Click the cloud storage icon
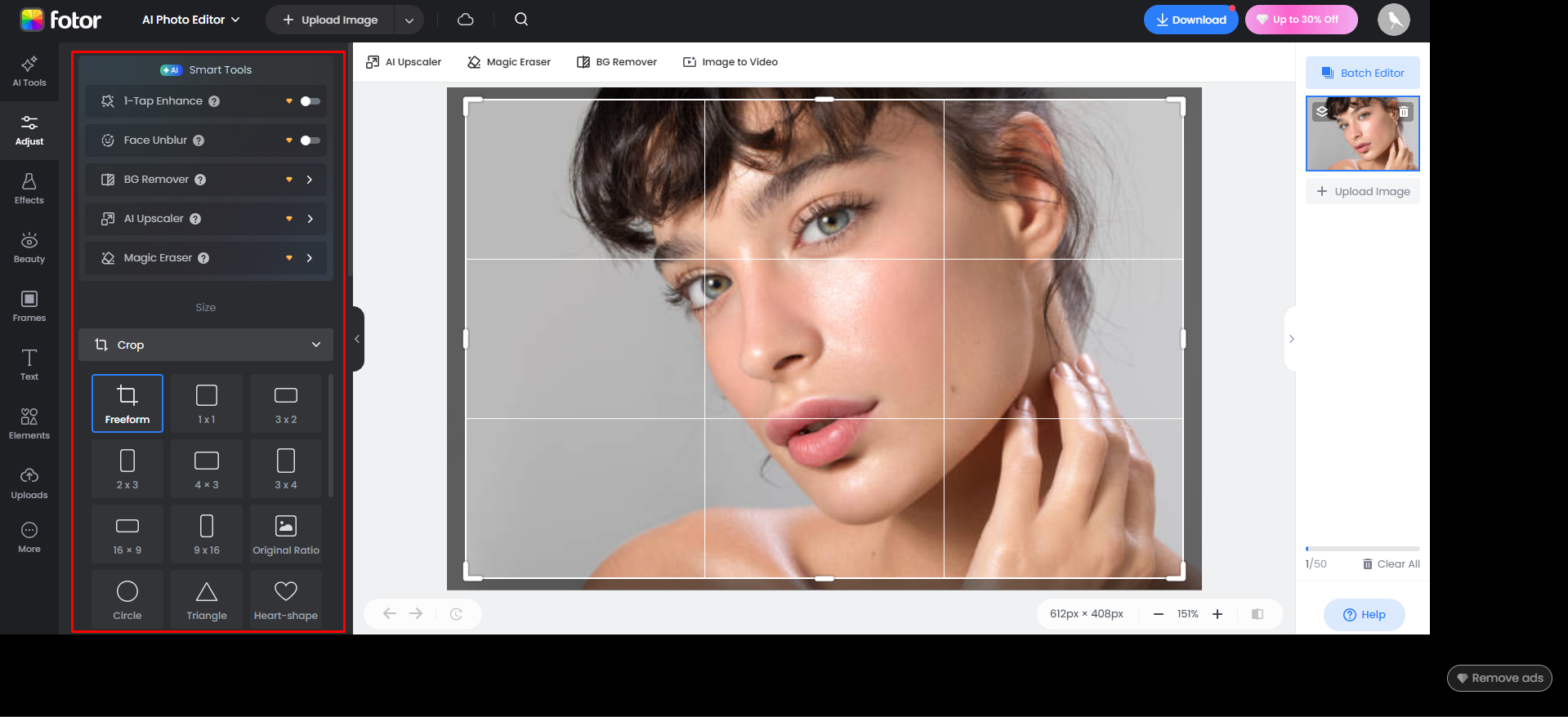 coord(466,20)
